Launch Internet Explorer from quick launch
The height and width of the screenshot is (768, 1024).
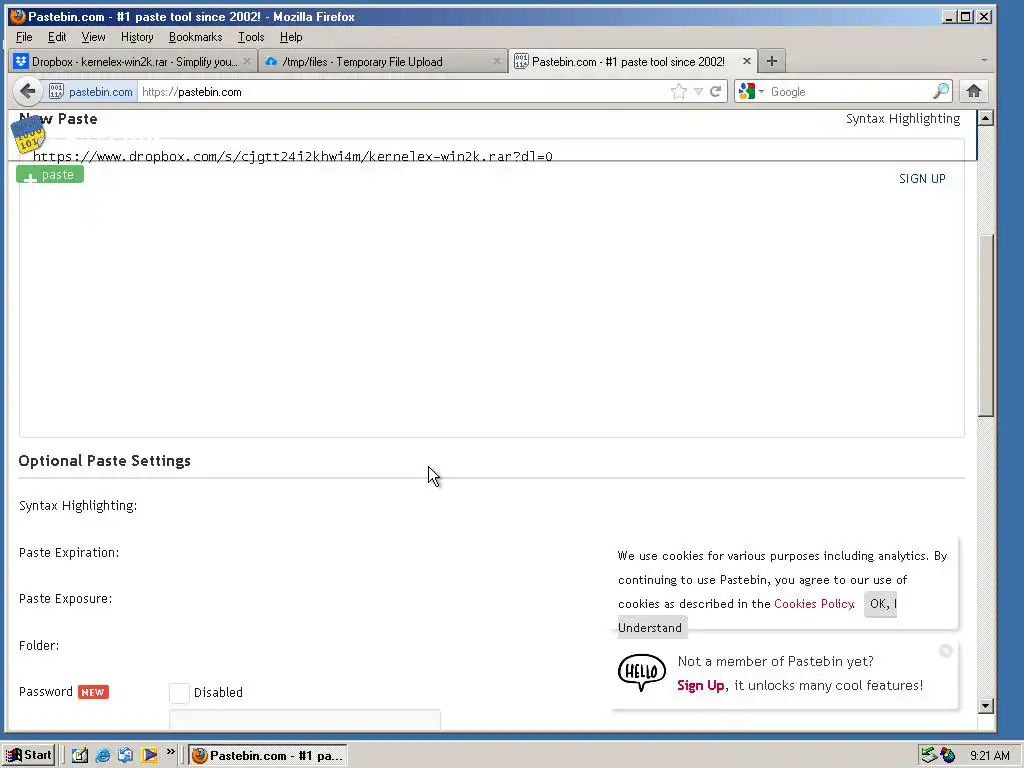pyautogui.click(x=103, y=755)
